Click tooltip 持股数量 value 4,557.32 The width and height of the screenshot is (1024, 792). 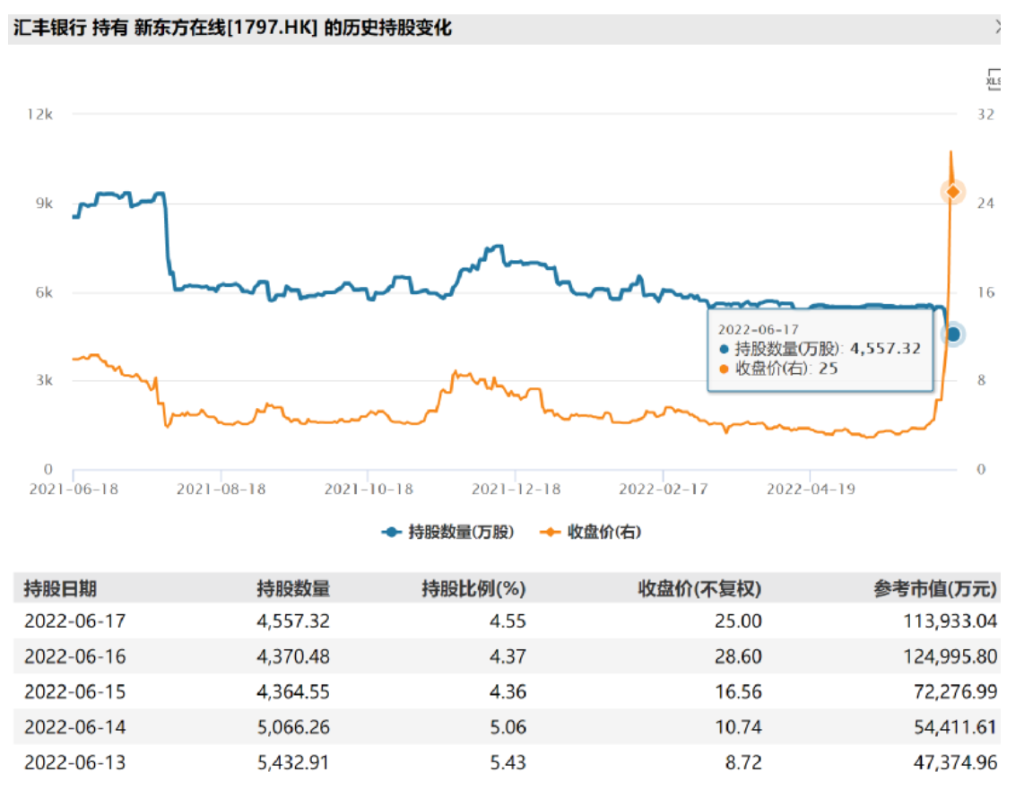[x=885, y=349]
